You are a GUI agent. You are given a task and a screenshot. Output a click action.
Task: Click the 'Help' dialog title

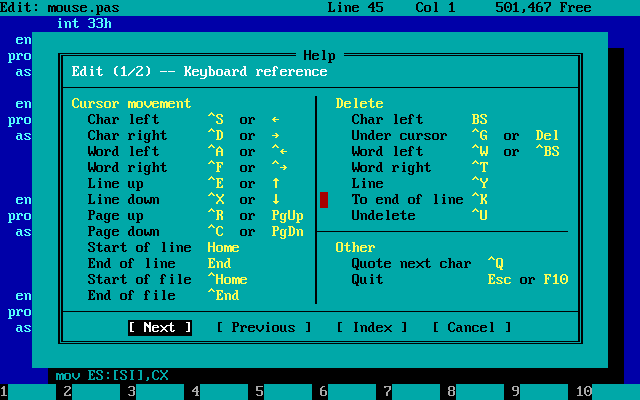coord(320,56)
